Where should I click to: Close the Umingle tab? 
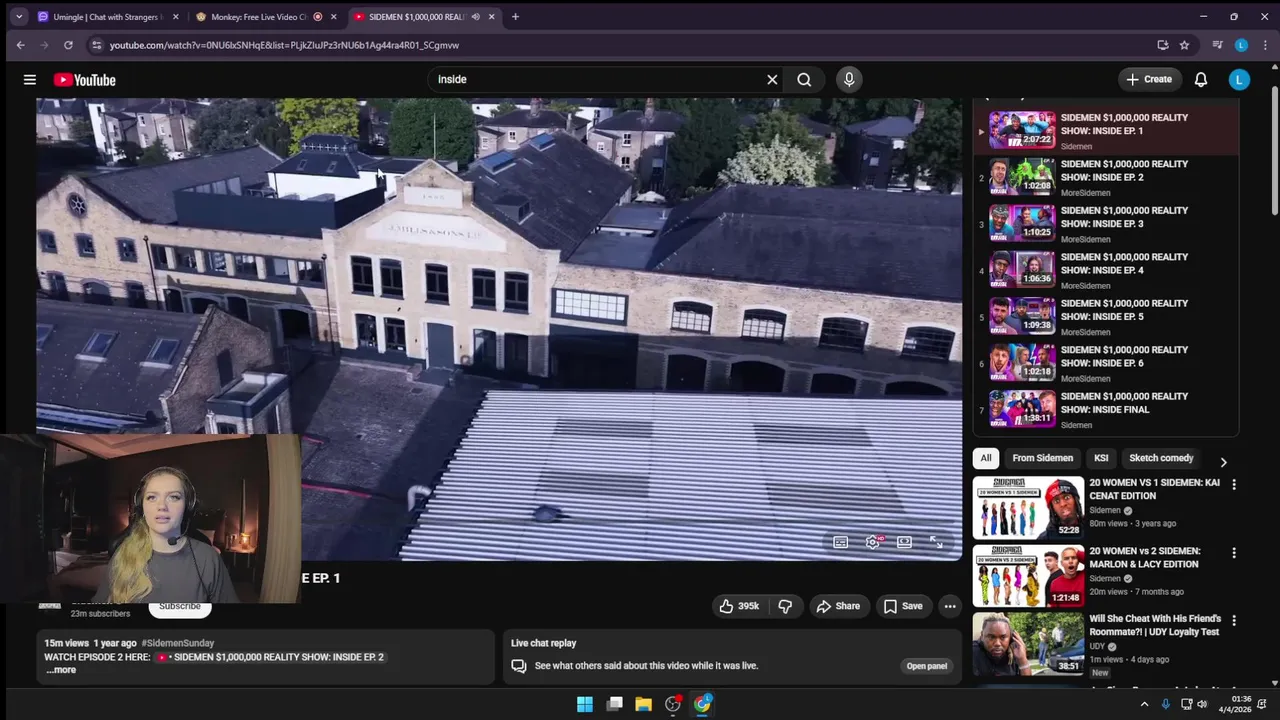176,17
